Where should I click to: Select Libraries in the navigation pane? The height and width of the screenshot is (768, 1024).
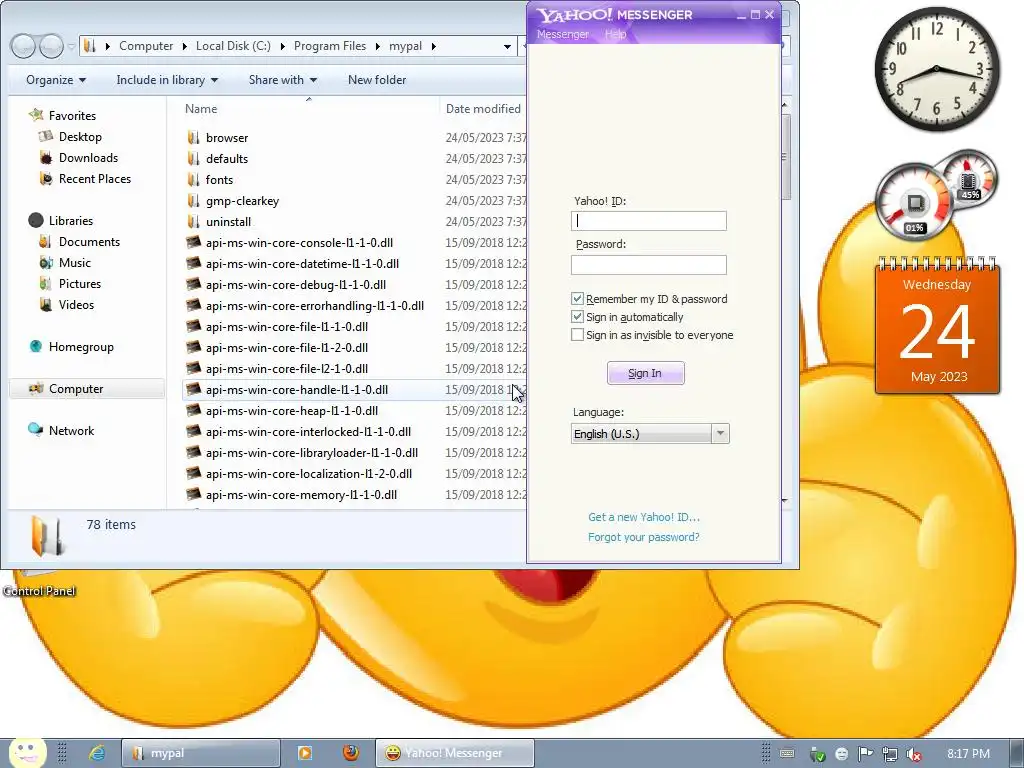coord(71,221)
